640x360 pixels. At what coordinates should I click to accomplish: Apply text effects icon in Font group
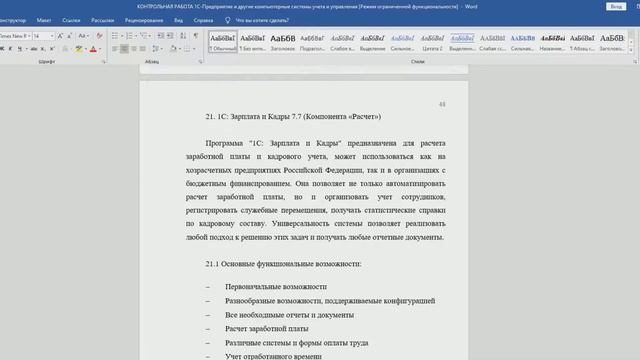(x=65, y=49)
